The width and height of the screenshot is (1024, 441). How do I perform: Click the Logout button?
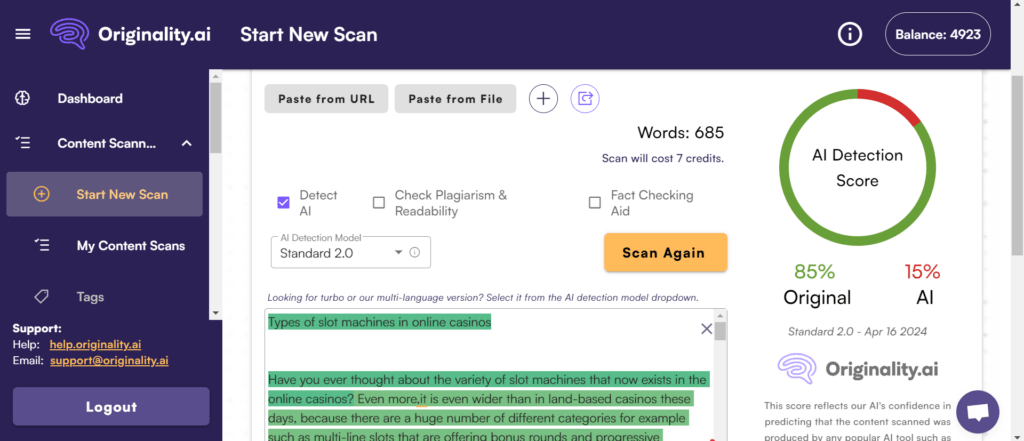coord(111,406)
